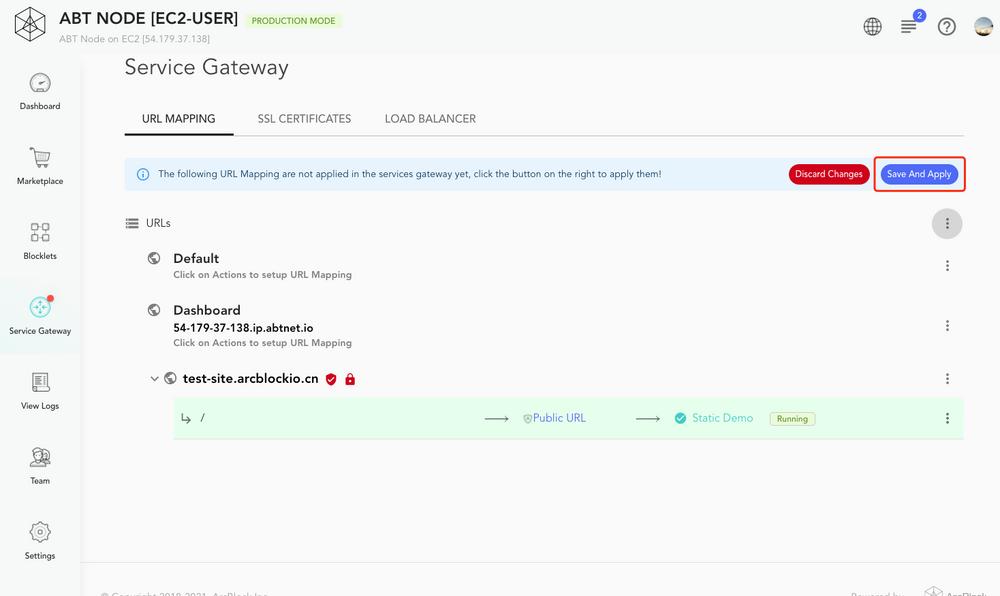Click the 54-179-37-138.ip.abtnet.io domain text
Image resolution: width=1000 pixels, height=596 pixels.
click(243, 328)
